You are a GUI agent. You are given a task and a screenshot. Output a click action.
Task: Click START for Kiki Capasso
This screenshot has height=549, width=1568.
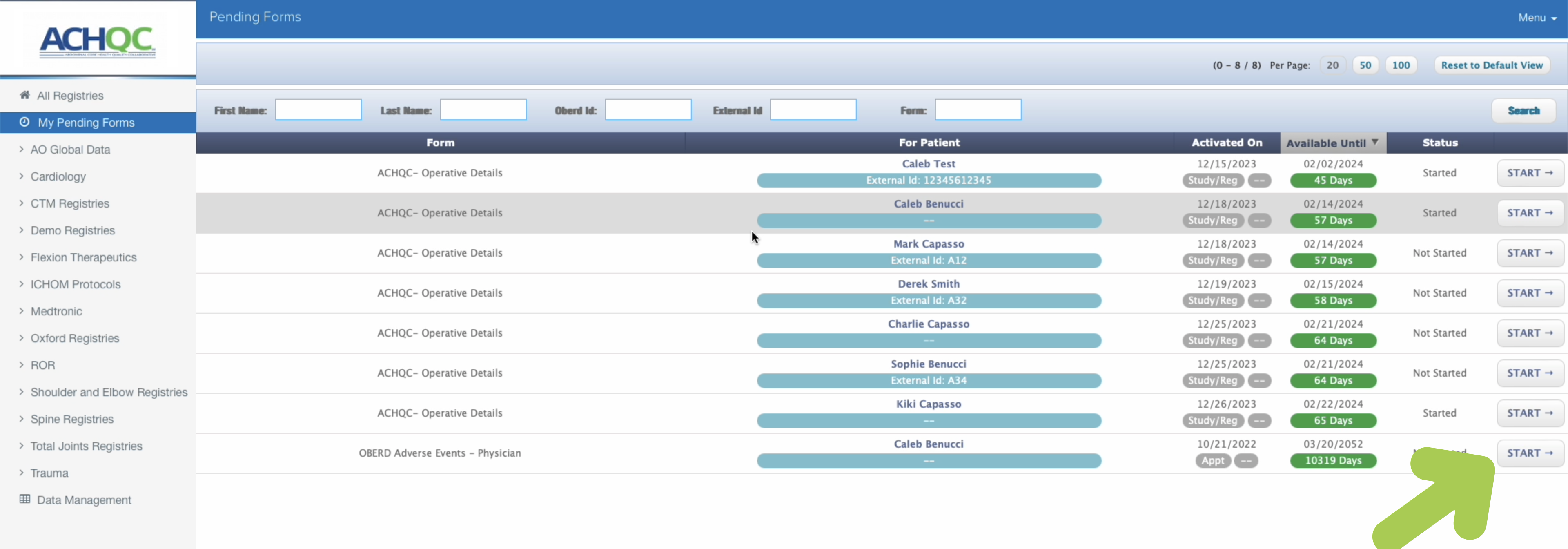point(1530,413)
